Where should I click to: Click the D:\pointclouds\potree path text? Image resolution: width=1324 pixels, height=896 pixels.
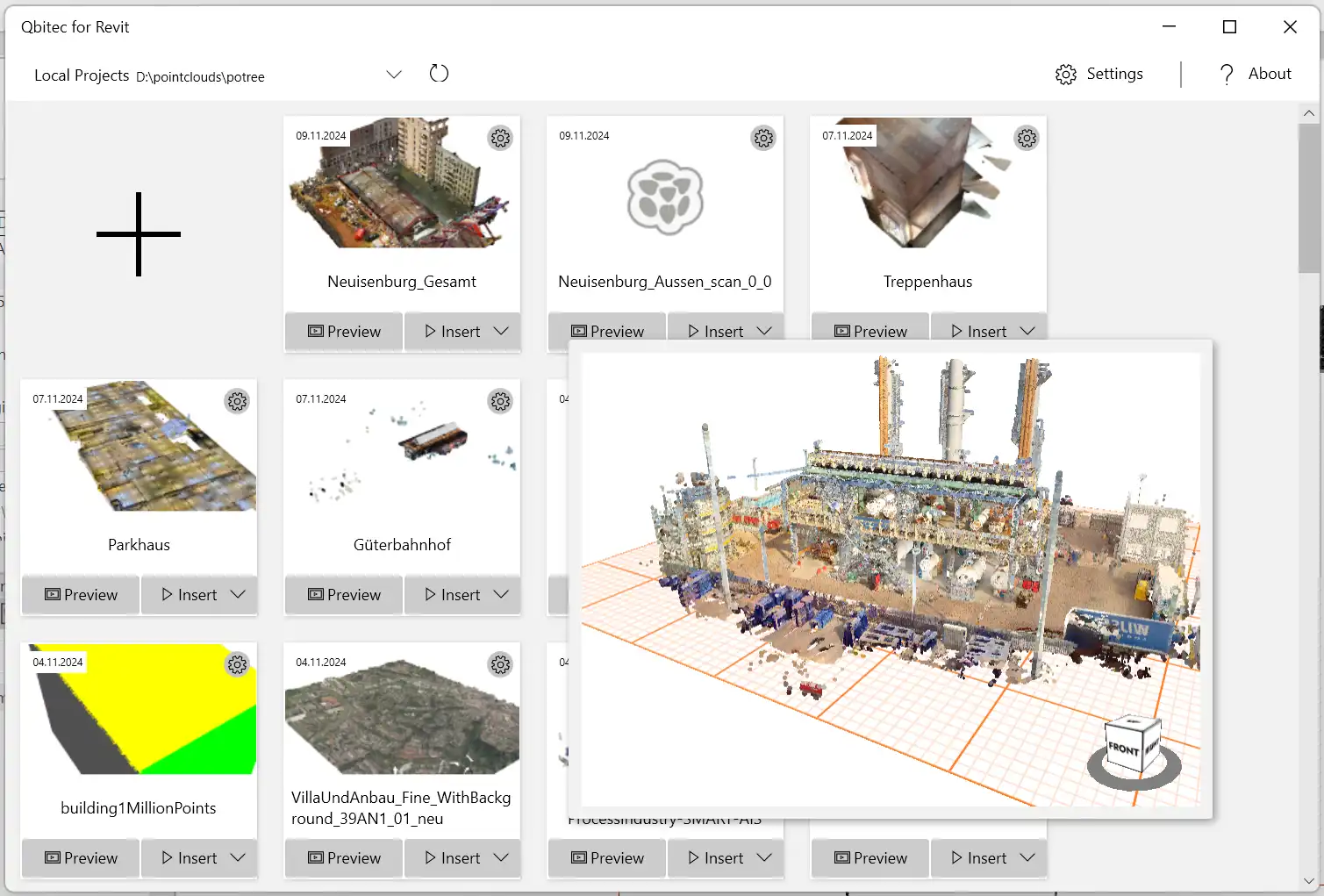point(200,77)
